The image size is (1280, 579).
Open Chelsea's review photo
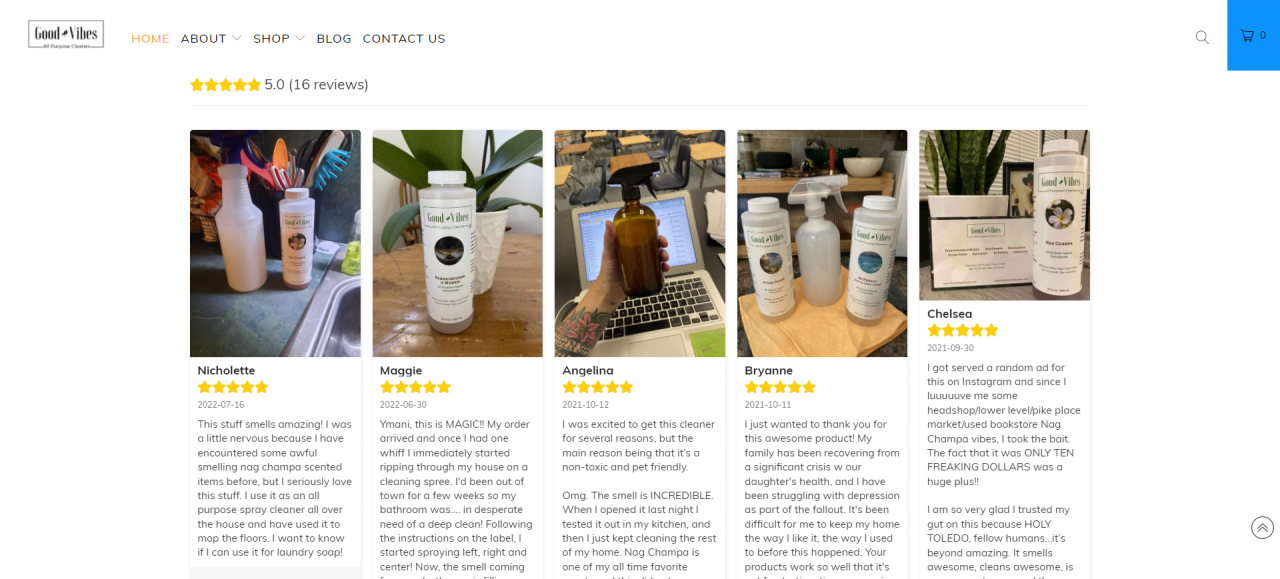pos(1005,215)
